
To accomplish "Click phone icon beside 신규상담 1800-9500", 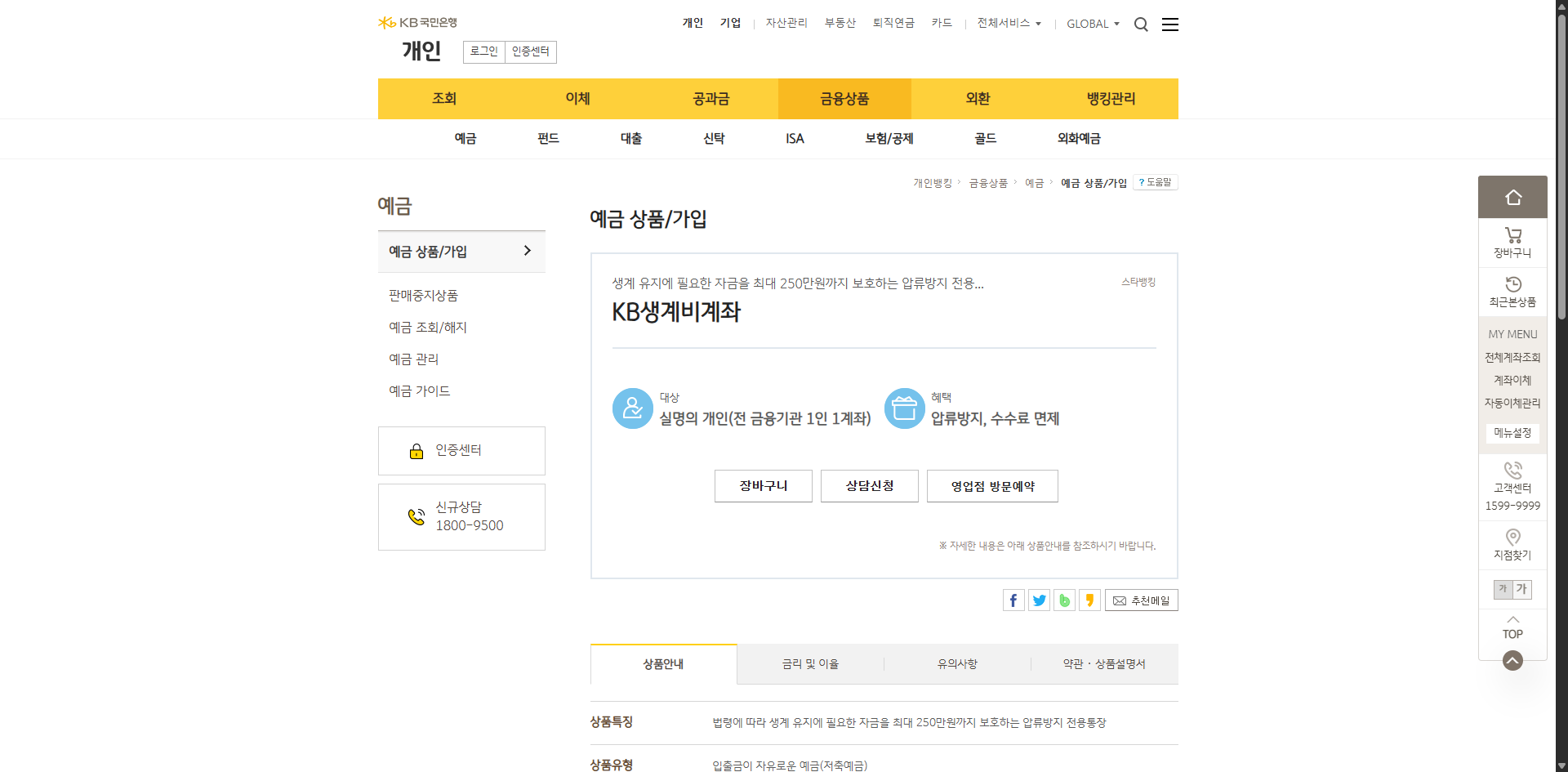I will [416, 516].
